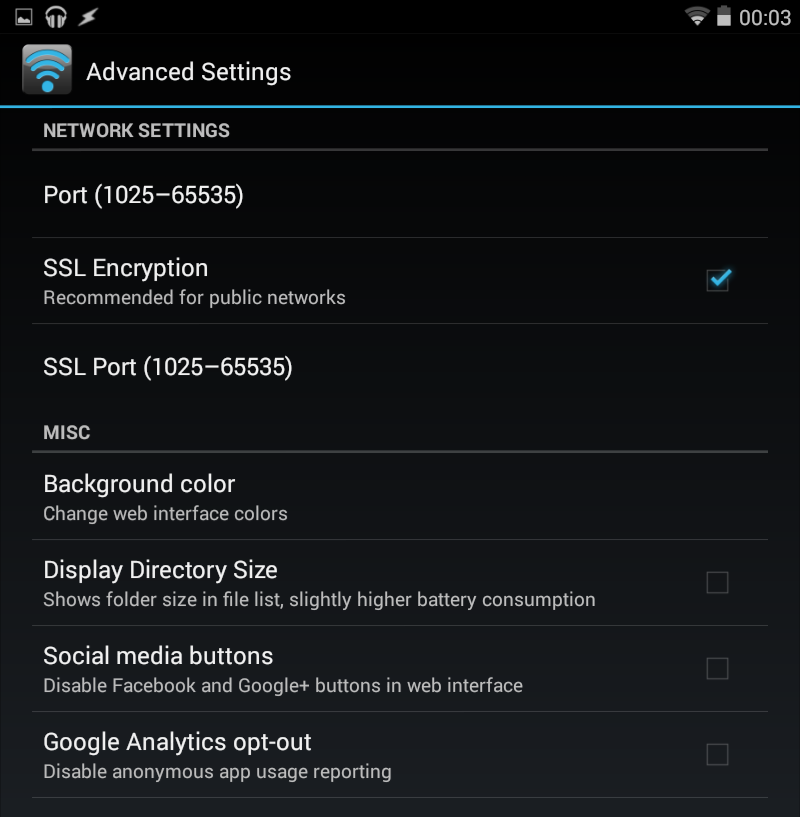The height and width of the screenshot is (817, 800).
Task: Tap the 00:03 clock in status bar
Action: pyautogui.click(x=765, y=18)
